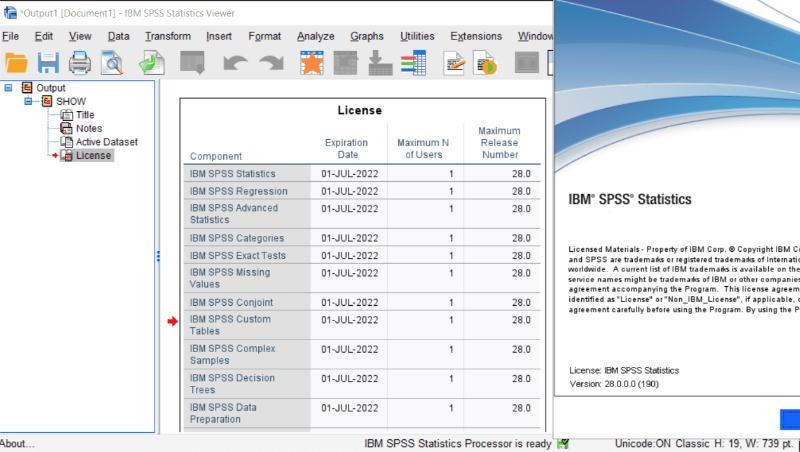Click IBM SPSS Regression row label

point(239,191)
